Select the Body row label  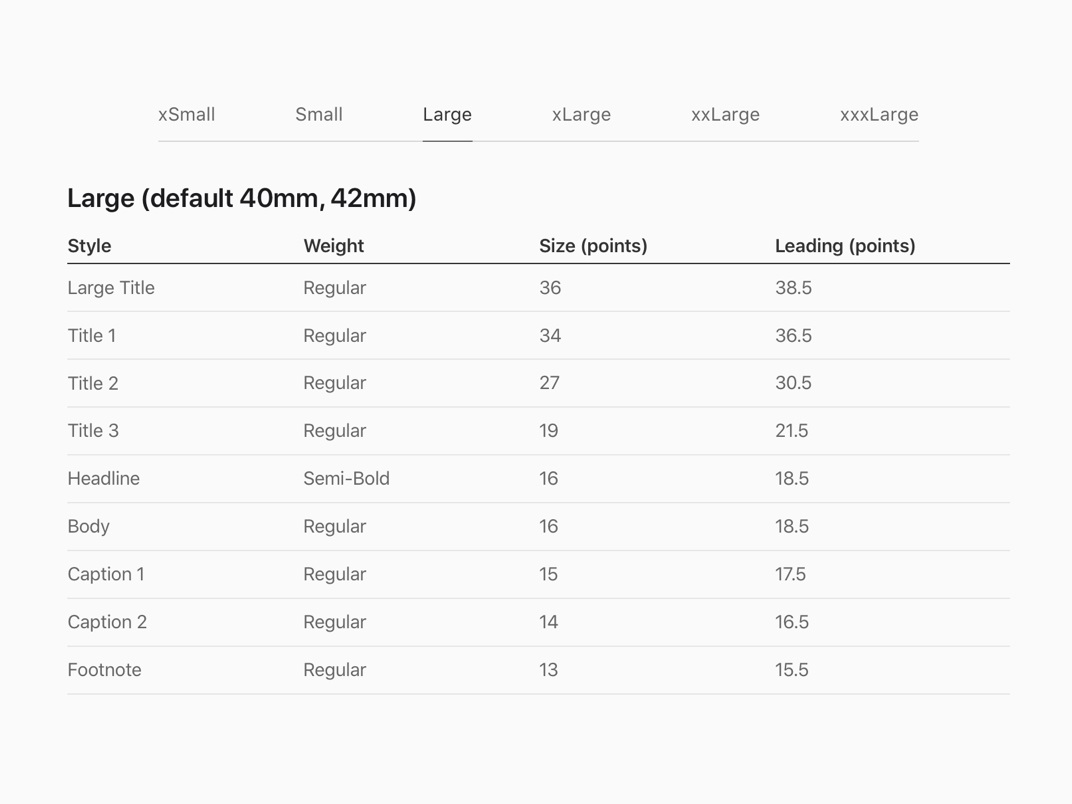pos(89,527)
